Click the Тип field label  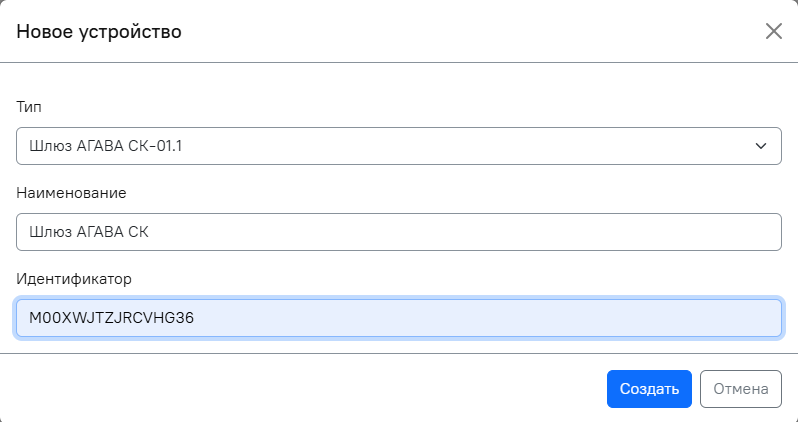click(x=29, y=106)
